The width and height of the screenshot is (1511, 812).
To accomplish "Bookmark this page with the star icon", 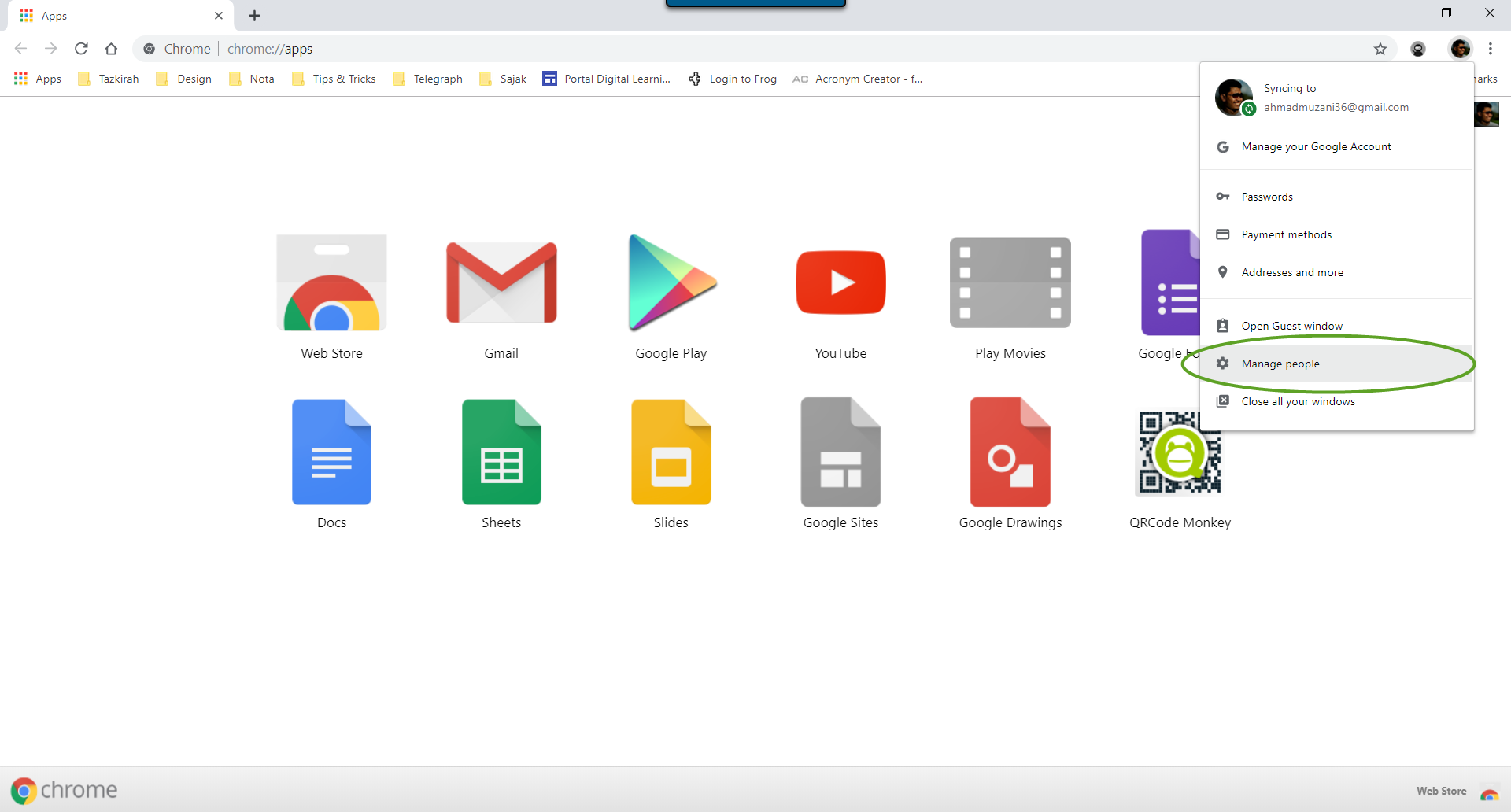I will (x=1380, y=49).
